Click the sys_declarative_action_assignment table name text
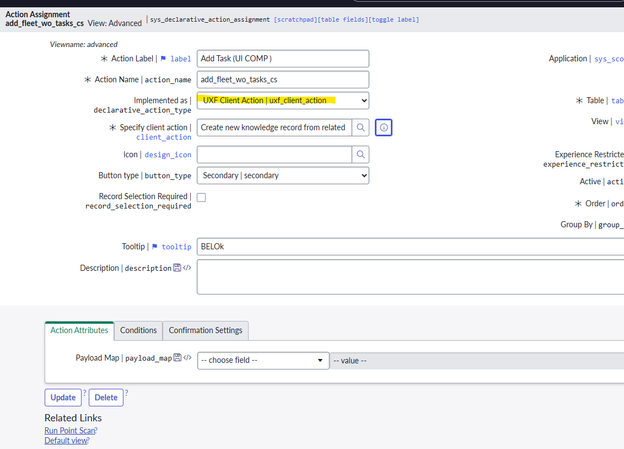This screenshot has height=449, width=624. point(210,20)
